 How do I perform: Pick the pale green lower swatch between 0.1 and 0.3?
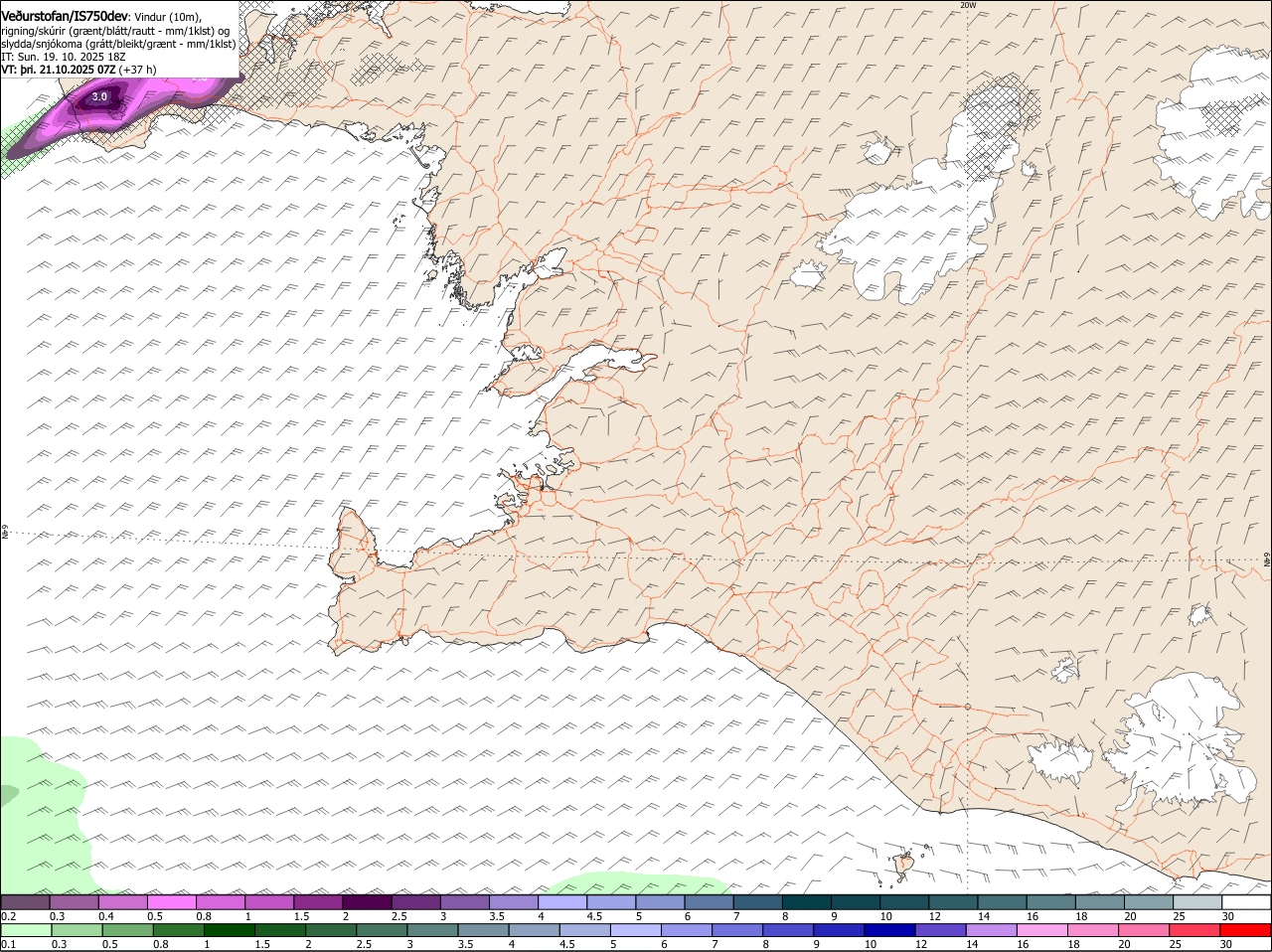coord(26,930)
